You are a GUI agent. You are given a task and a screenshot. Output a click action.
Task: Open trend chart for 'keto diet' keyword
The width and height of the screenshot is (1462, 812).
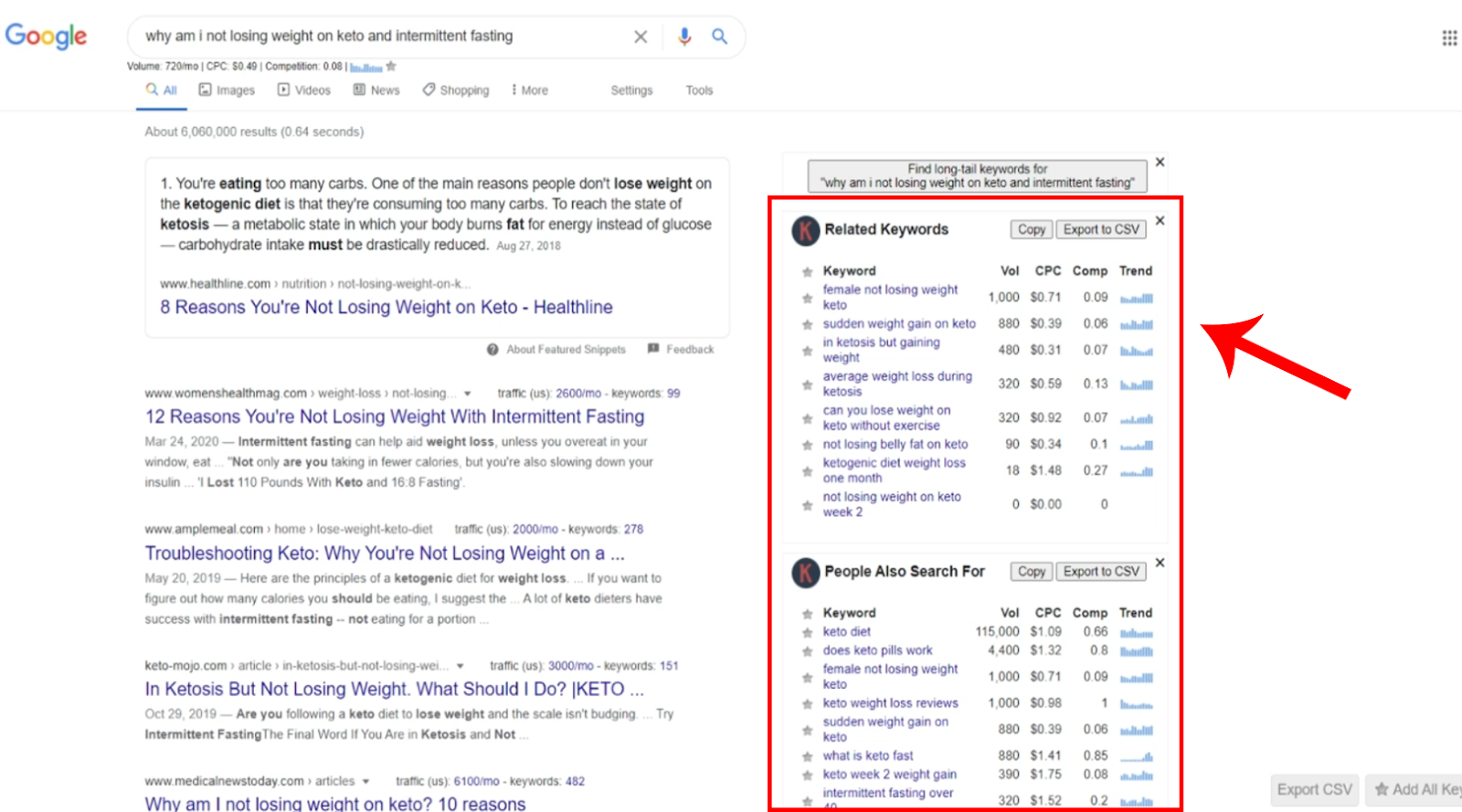pyautogui.click(x=1137, y=632)
